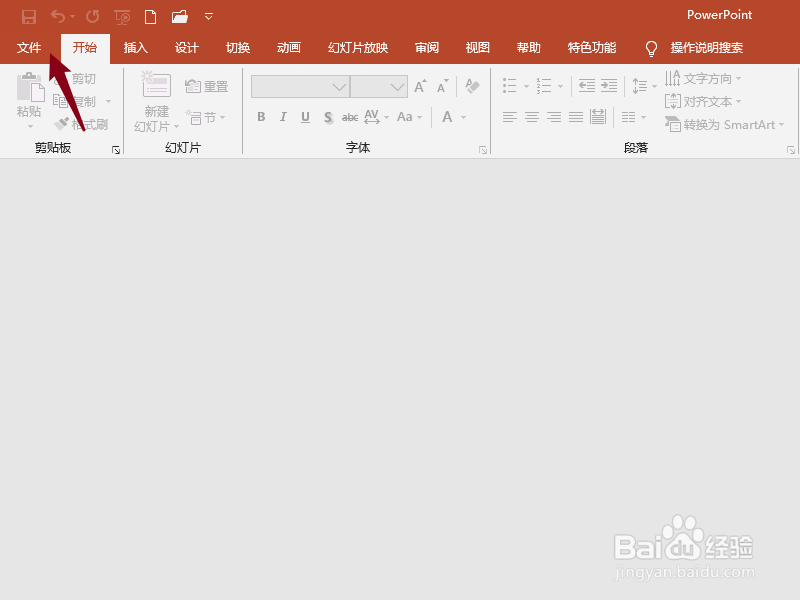Click the Undo arrow icon

point(58,17)
